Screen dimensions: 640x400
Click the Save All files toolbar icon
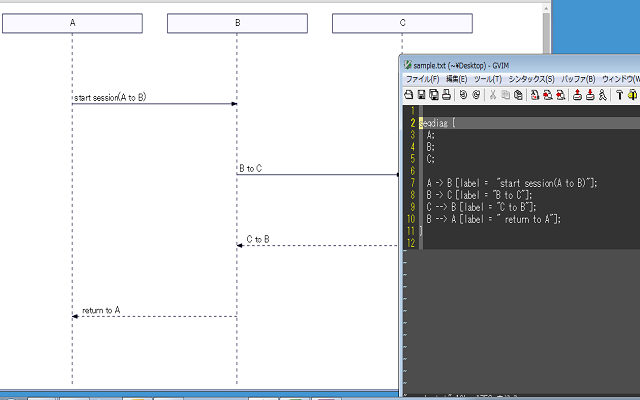(x=434, y=95)
